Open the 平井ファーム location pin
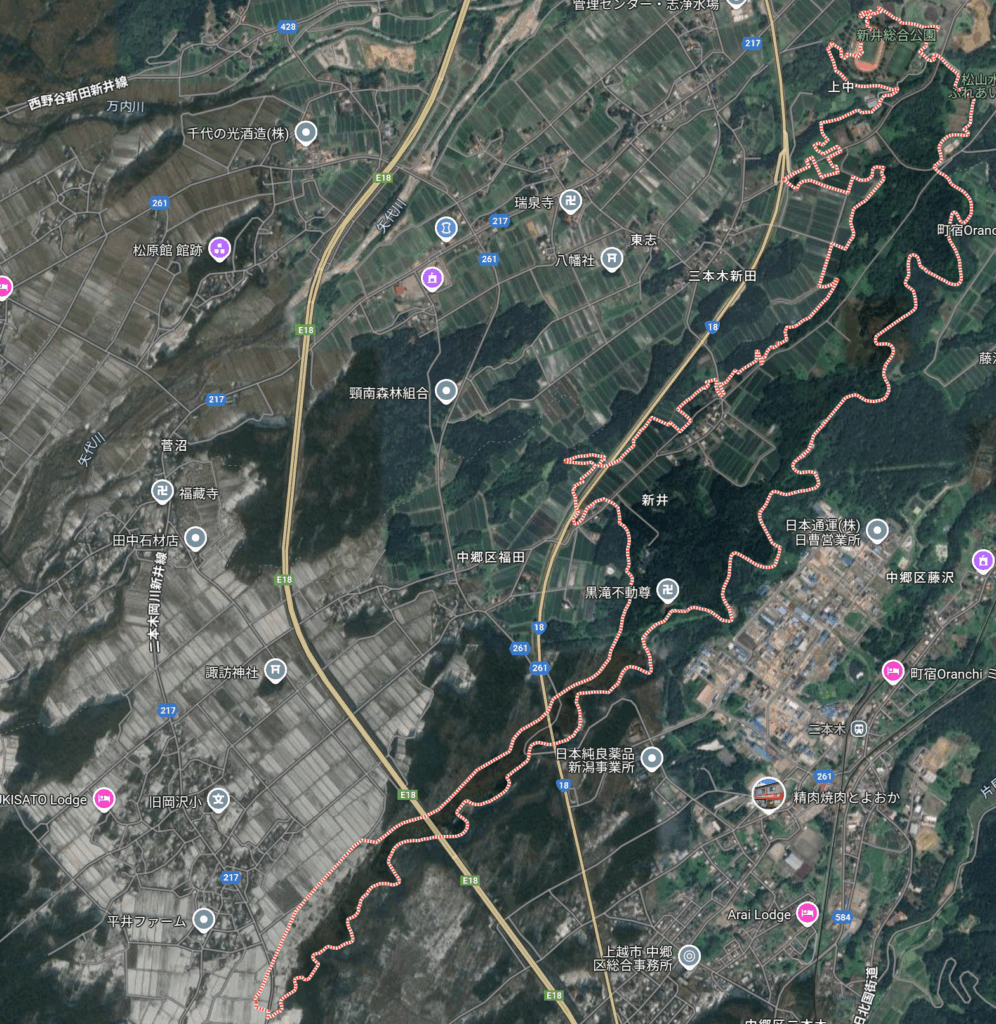 (204, 920)
